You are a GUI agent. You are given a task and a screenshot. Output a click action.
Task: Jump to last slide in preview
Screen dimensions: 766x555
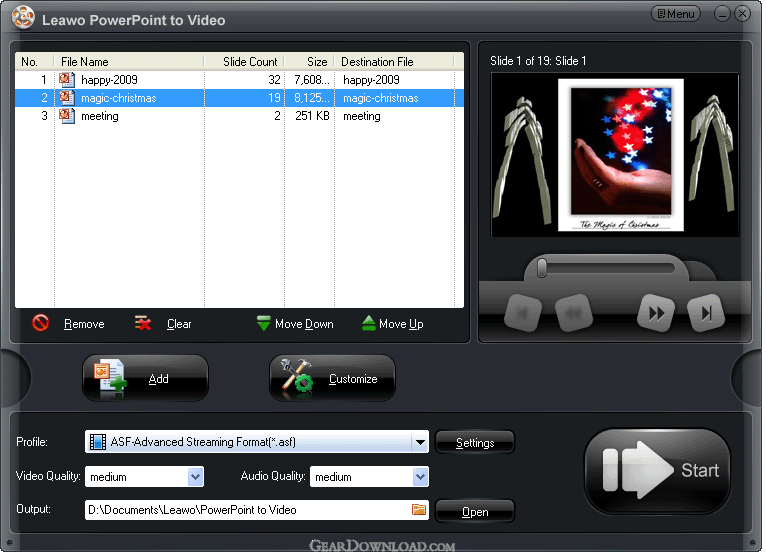[708, 315]
